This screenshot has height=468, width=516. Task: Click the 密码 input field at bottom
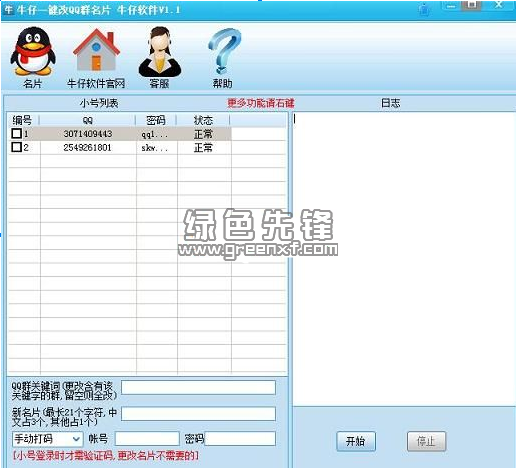(x=240, y=439)
